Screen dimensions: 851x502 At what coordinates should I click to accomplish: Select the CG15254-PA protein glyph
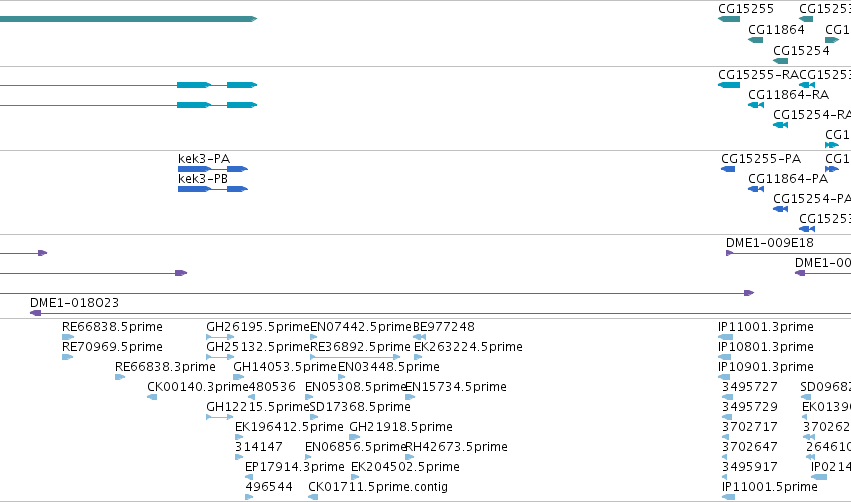pos(780,209)
